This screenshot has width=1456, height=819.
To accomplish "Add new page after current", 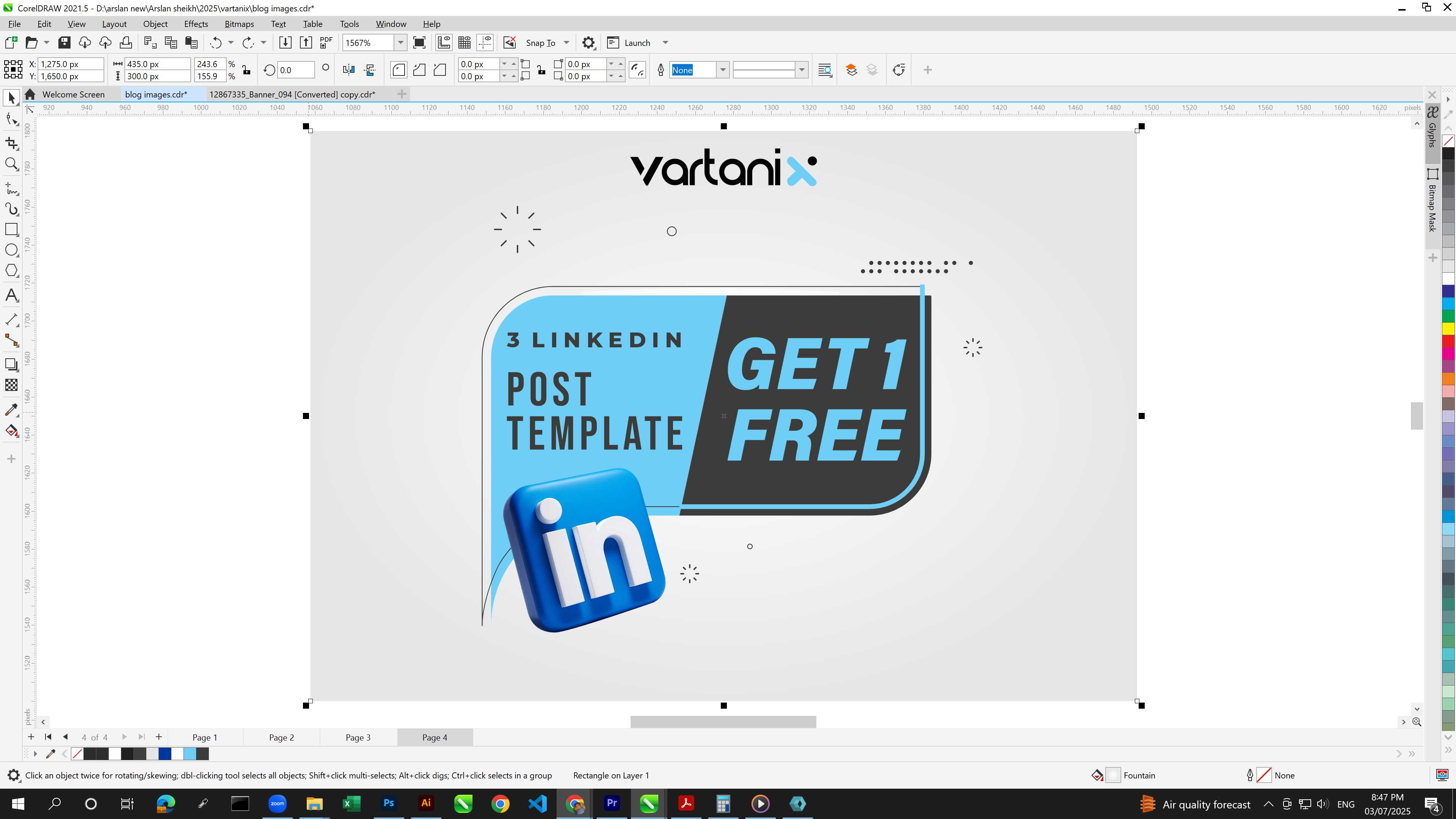I will [159, 737].
